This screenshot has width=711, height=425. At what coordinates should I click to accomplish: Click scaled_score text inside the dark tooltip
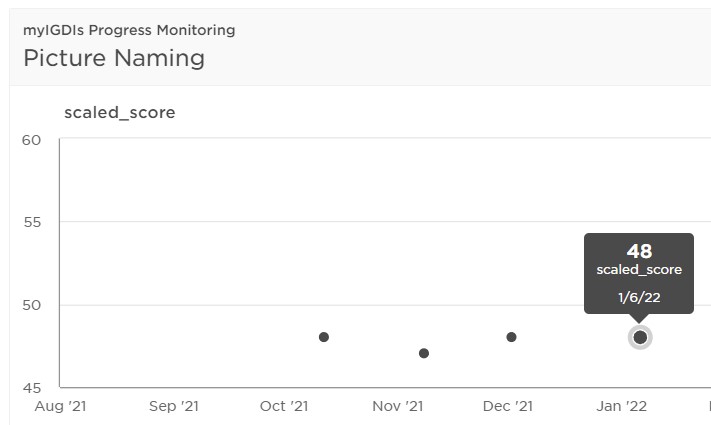coord(639,270)
